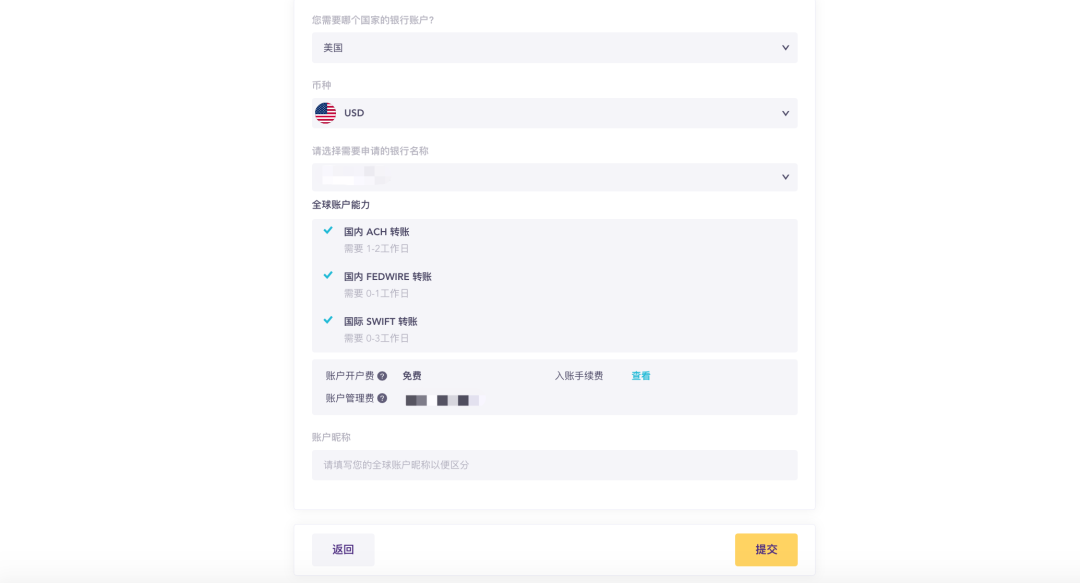Toggle the checkmark for 国内 FEDWIRE 转账
Screen dimensions: 1080x583
point(327,275)
